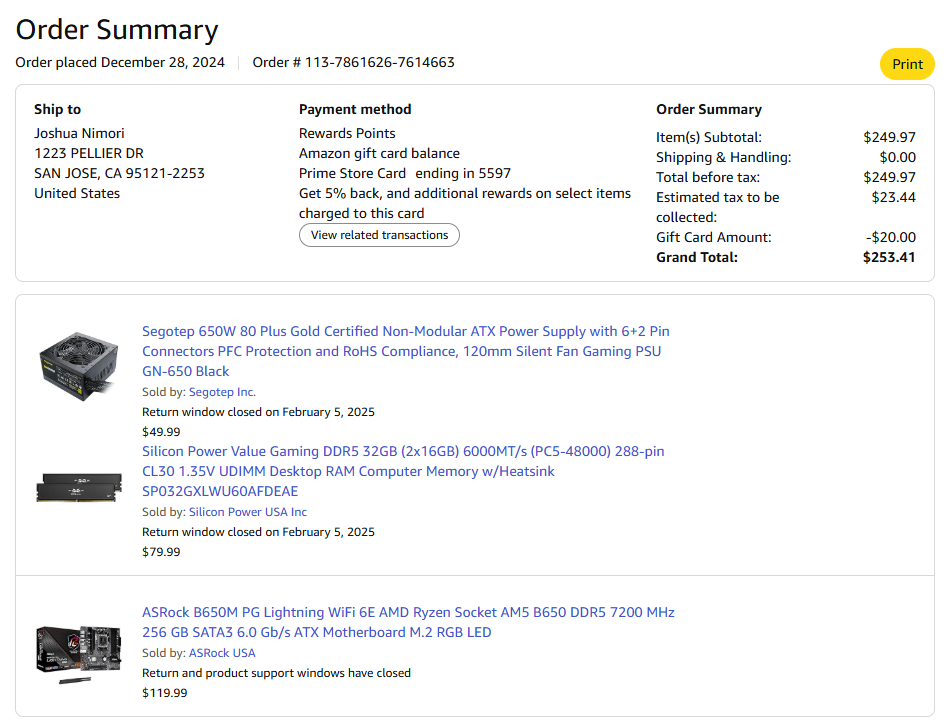Open View related transactions
The image size is (944, 728).
coord(379,235)
